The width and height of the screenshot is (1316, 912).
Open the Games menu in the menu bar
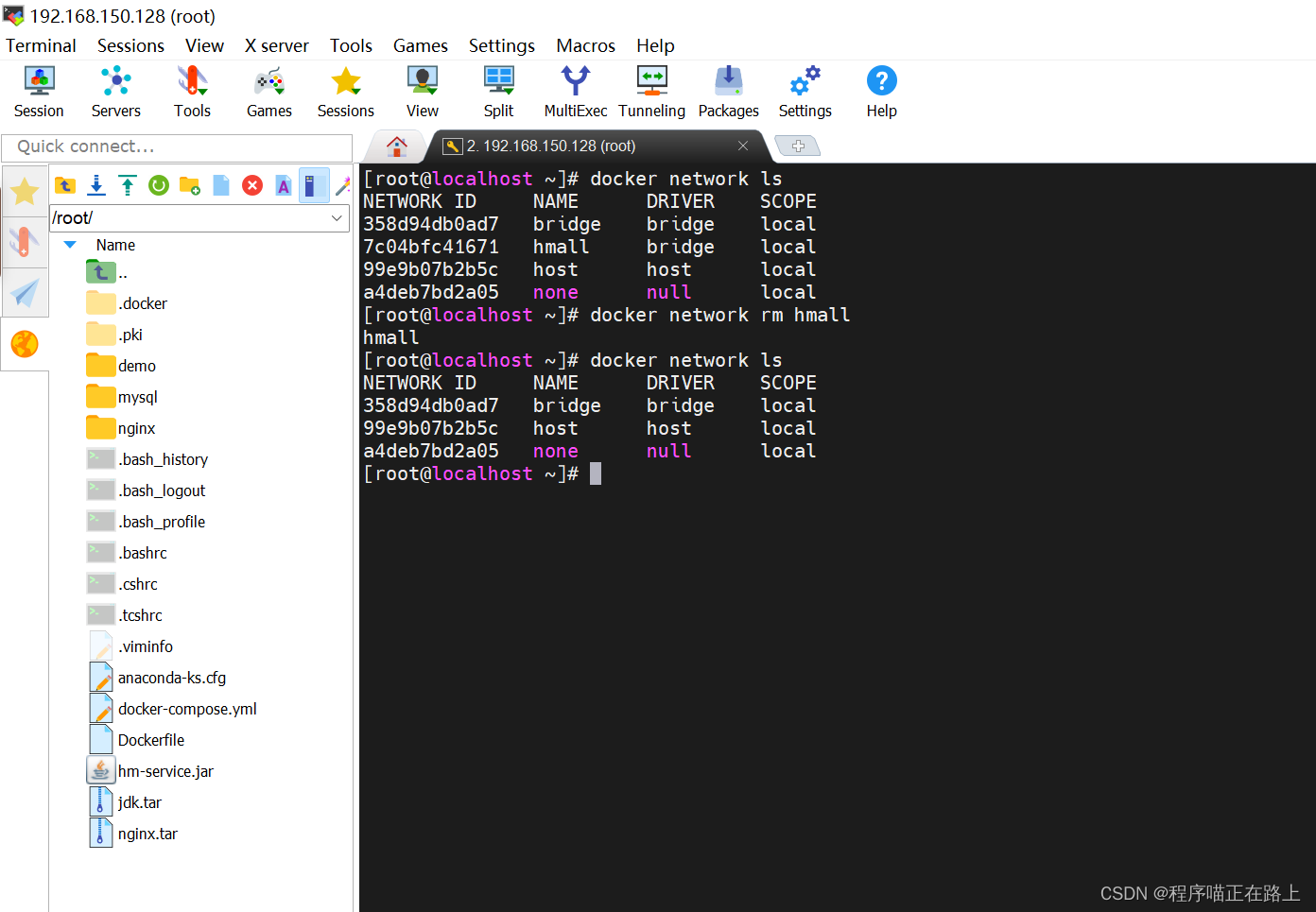[421, 45]
